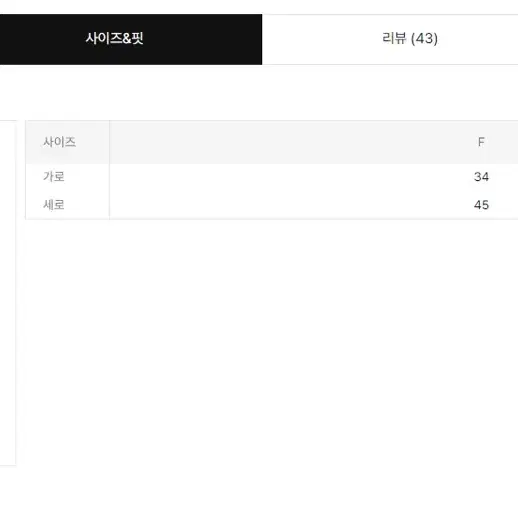The height and width of the screenshot is (518, 518).
Task: Click the 세로 value 45
Action: (x=481, y=205)
